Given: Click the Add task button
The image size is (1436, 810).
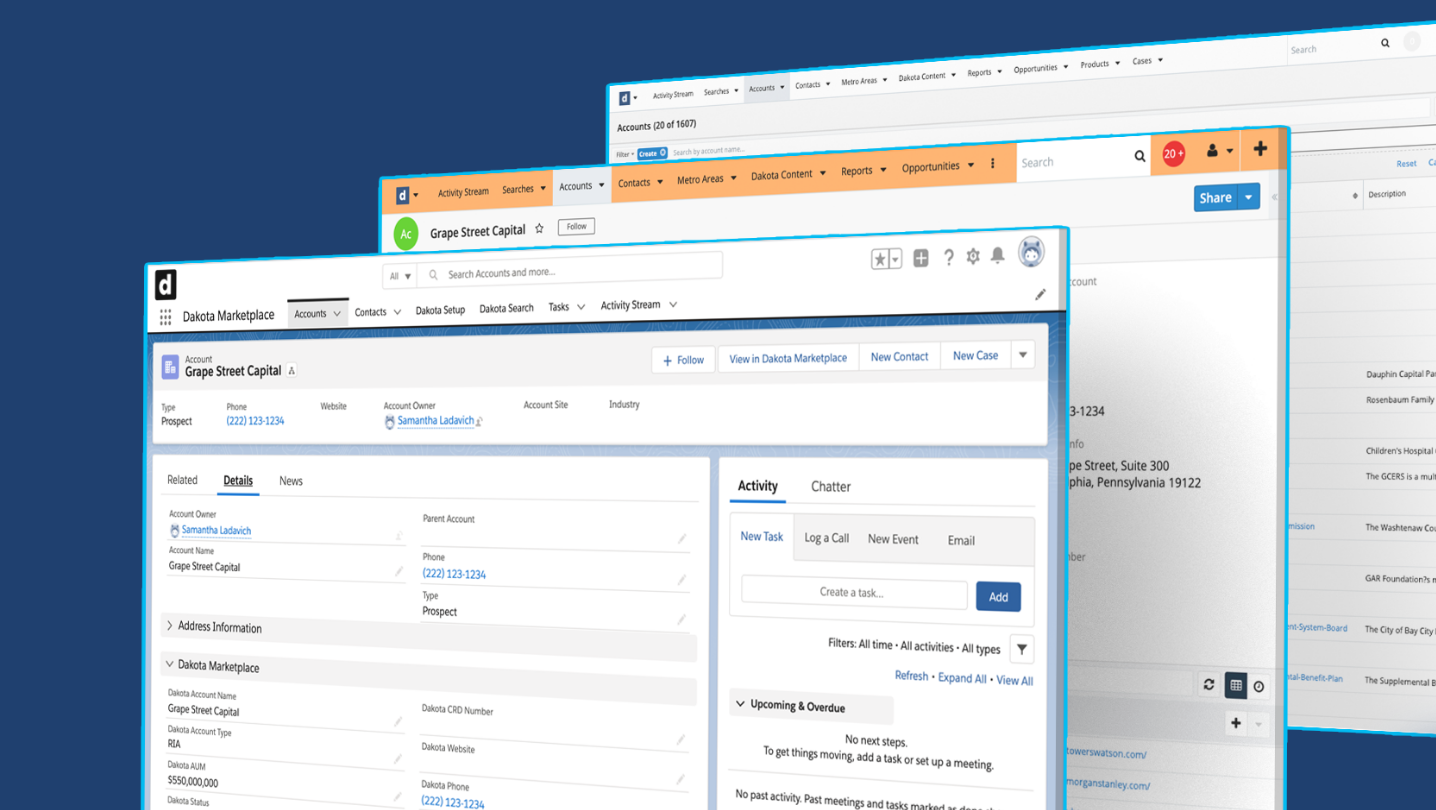Looking at the screenshot, I should click(998, 597).
